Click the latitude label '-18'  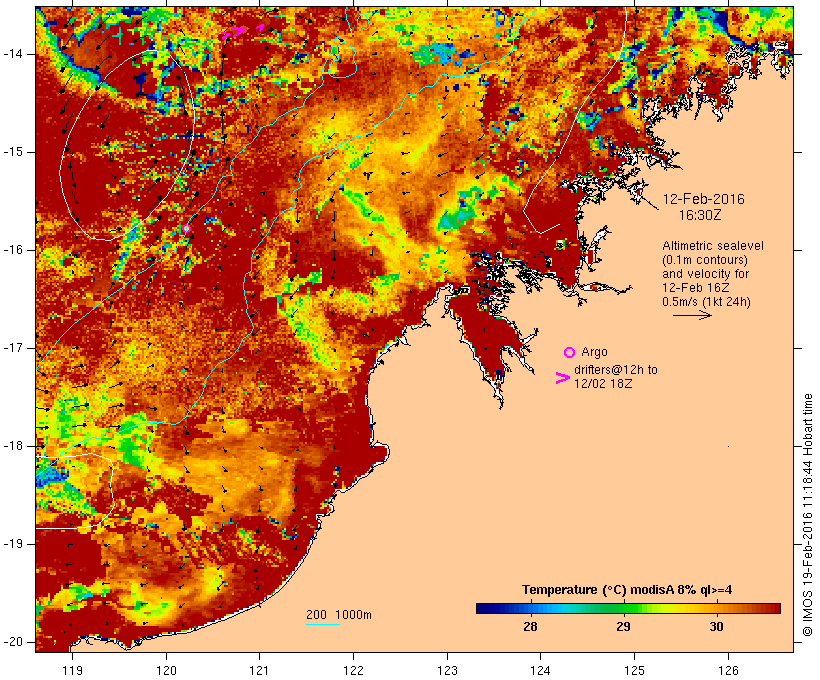13,446
